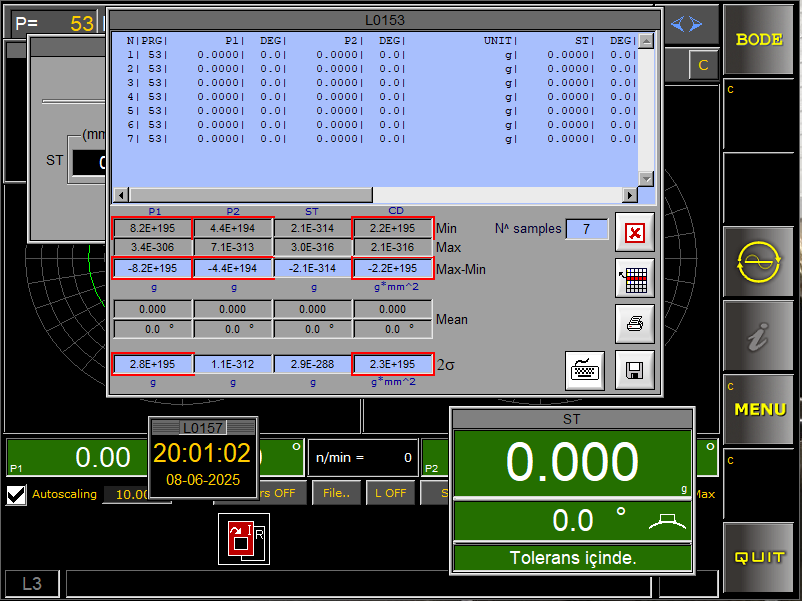Click the left blue navigation arrow
The width and height of the screenshot is (802, 601).
[677, 24]
